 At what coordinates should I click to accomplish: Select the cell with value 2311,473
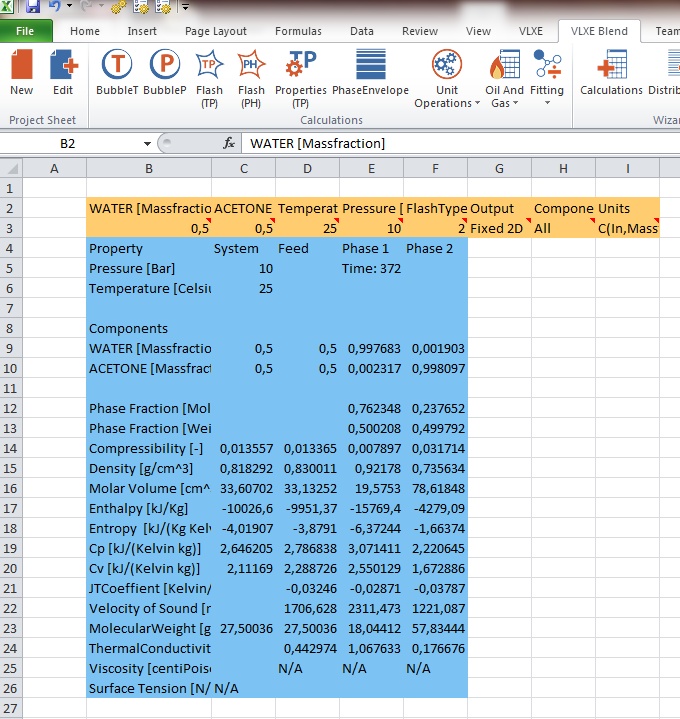(371, 608)
